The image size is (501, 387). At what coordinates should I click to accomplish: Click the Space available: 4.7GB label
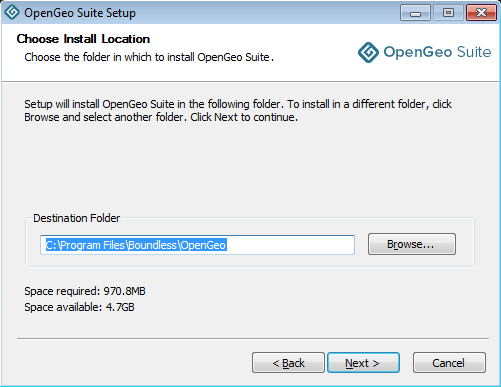[79, 307]
